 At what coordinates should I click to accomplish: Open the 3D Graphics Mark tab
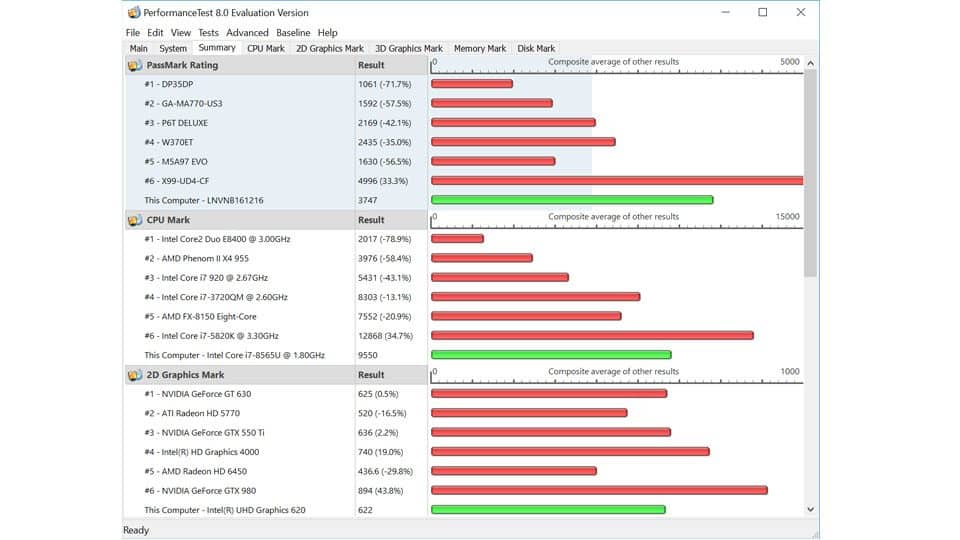coord(408,48)
